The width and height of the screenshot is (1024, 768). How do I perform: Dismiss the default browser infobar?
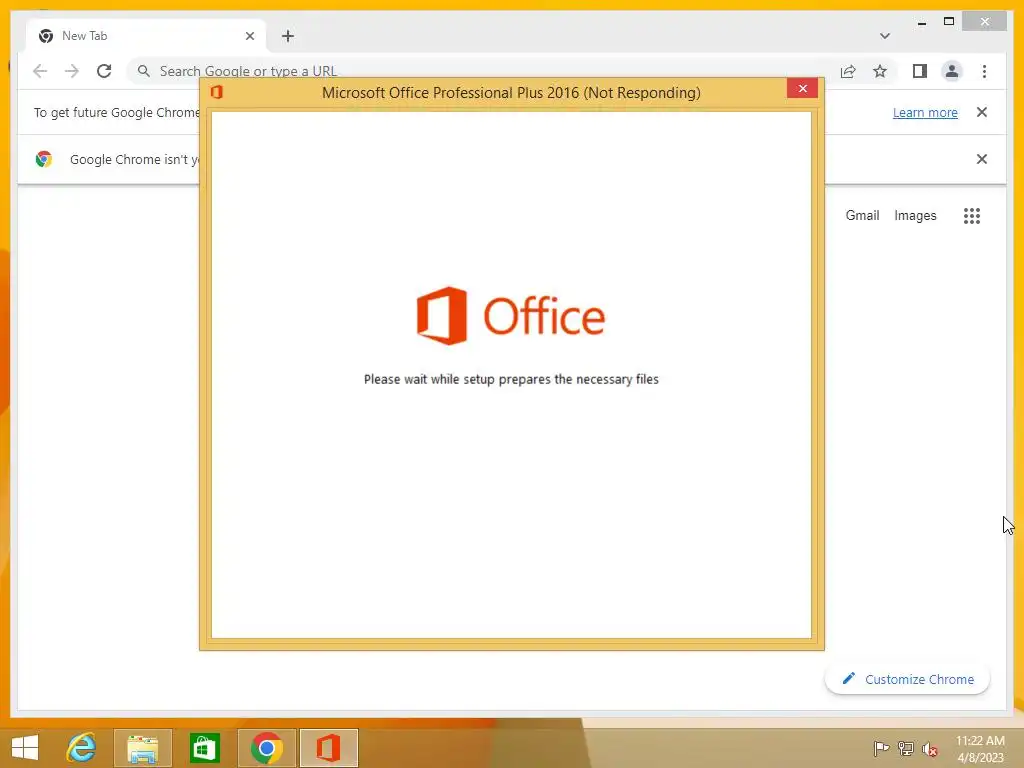(982, 159)
